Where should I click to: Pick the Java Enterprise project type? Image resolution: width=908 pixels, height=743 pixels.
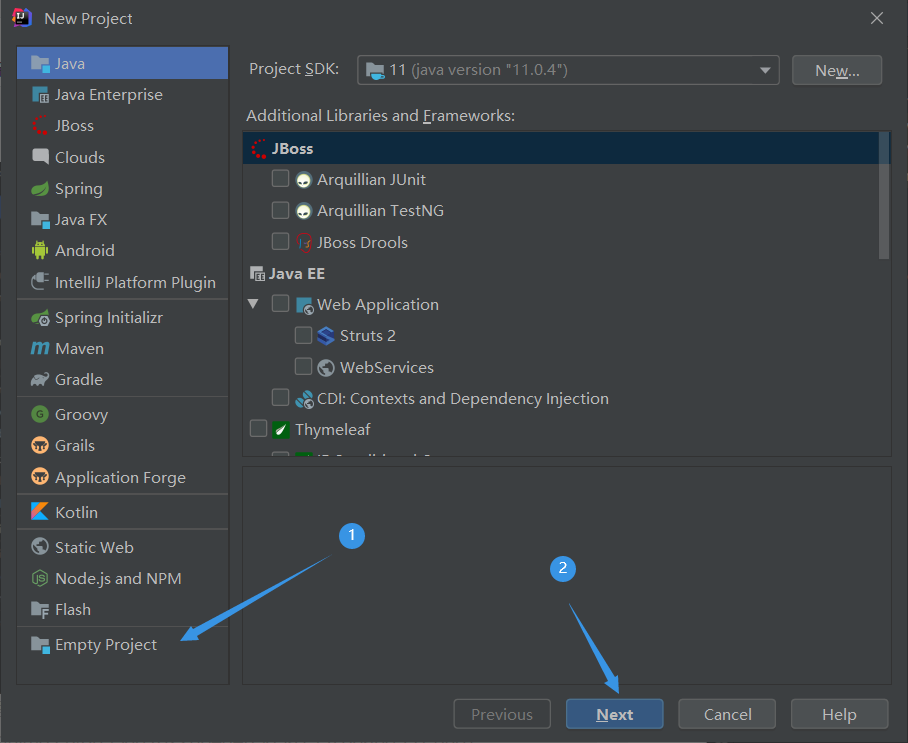tap(123, 94)
